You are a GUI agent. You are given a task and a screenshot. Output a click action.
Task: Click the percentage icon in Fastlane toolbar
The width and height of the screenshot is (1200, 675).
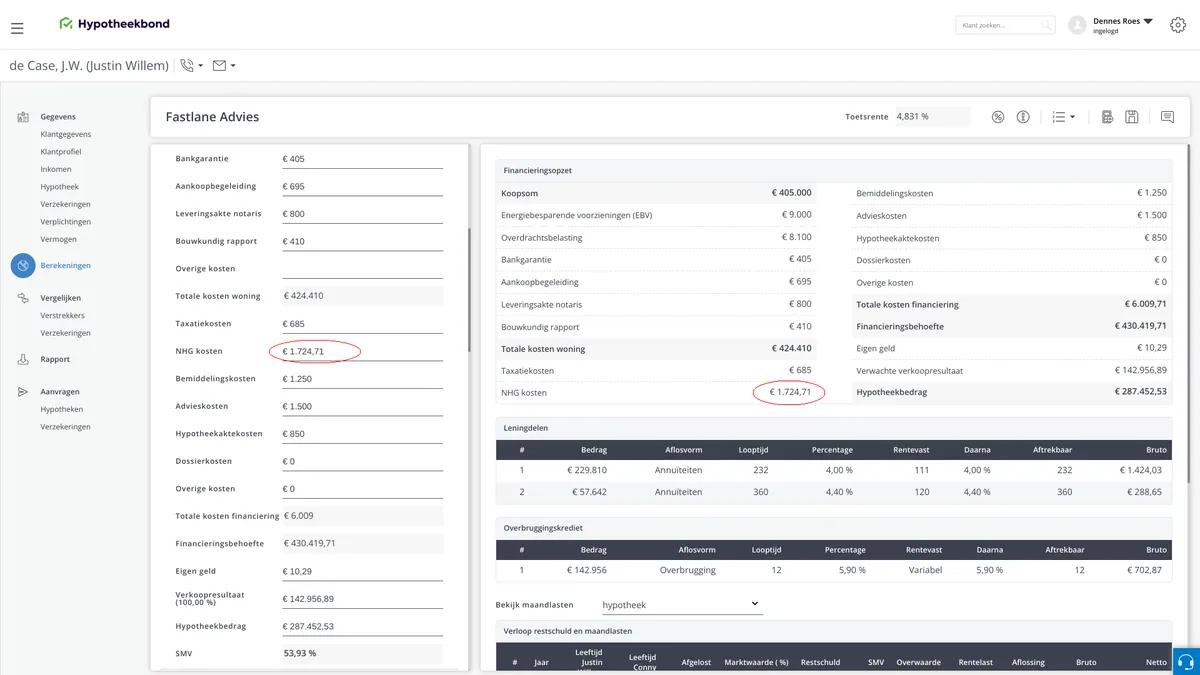(997, 117)
